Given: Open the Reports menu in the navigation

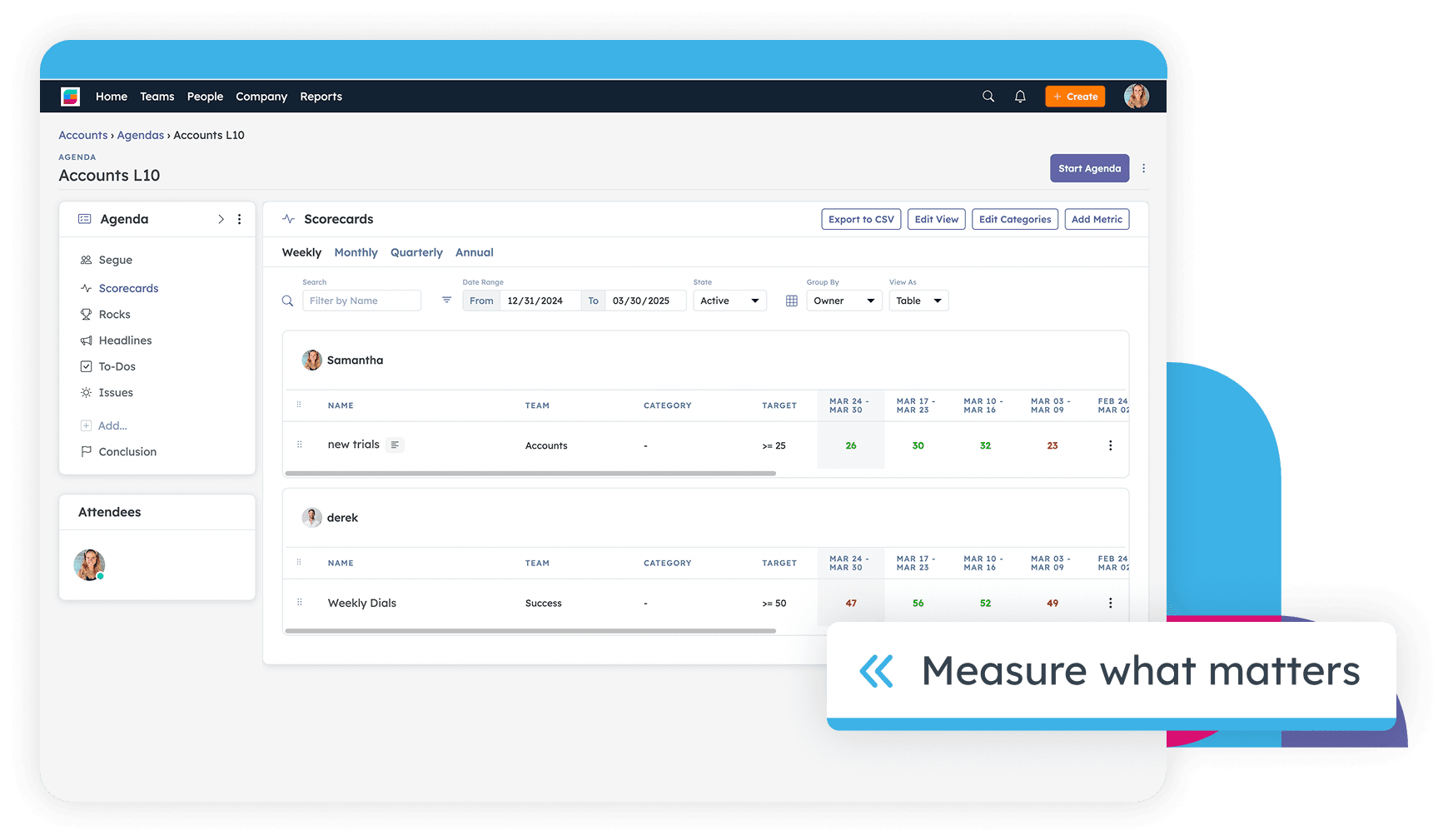Looking at the screenshot, I should [321, 96].
